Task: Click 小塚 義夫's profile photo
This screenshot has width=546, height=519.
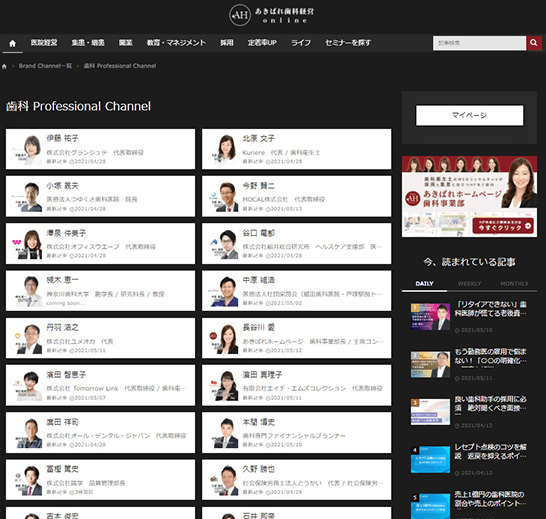Action: tap(27, 197)
